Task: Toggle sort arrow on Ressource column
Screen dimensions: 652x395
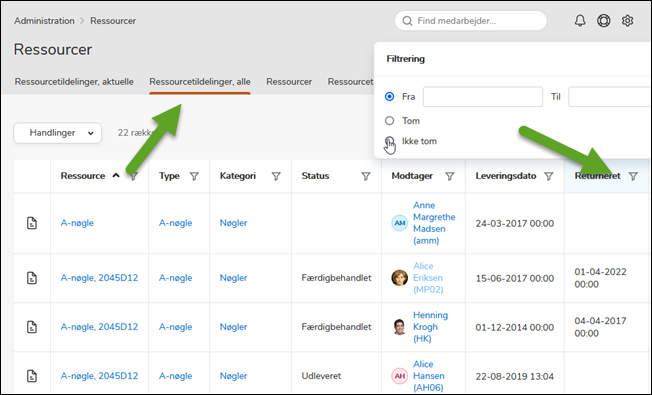Action: pos(116,175)
